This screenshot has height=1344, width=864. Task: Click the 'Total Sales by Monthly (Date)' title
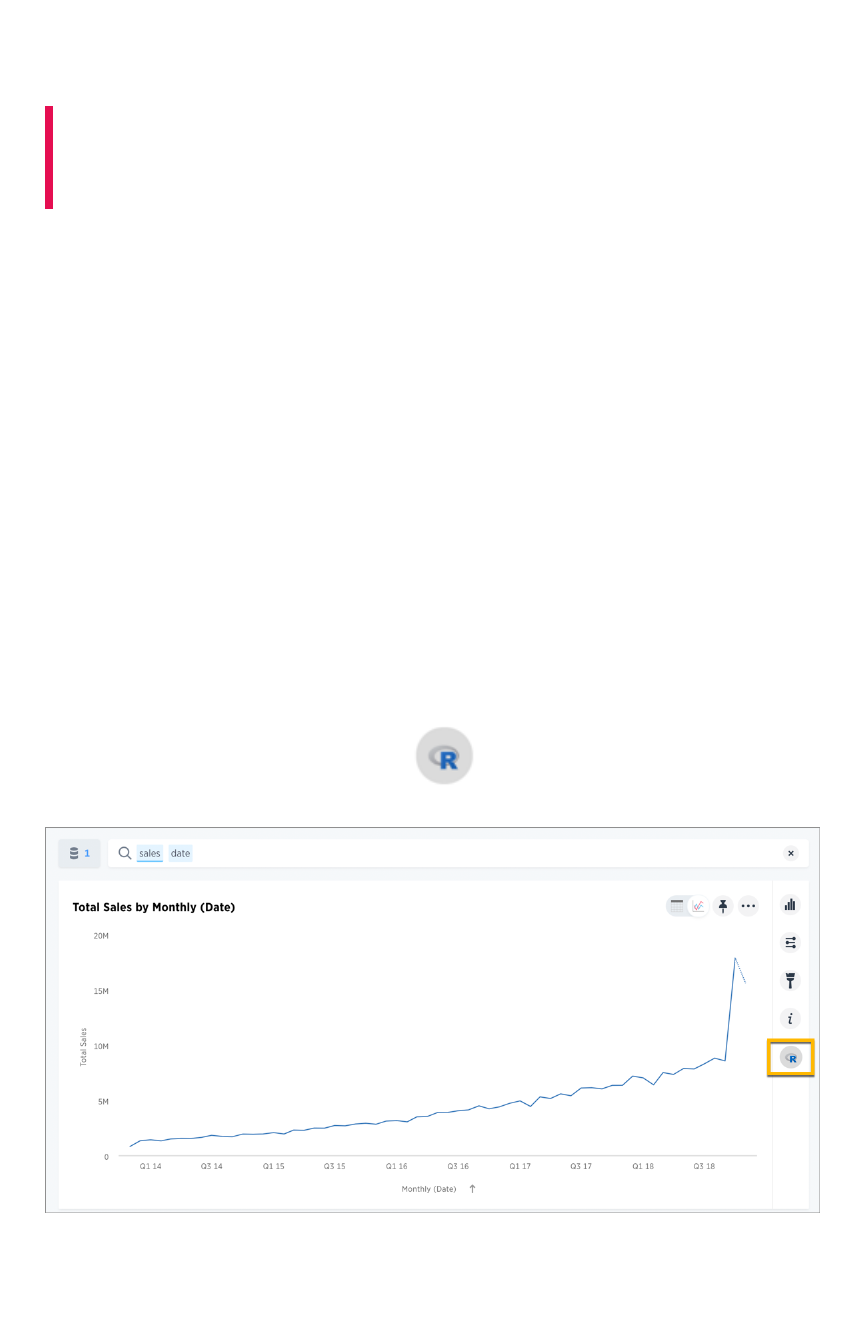(154, 907)
